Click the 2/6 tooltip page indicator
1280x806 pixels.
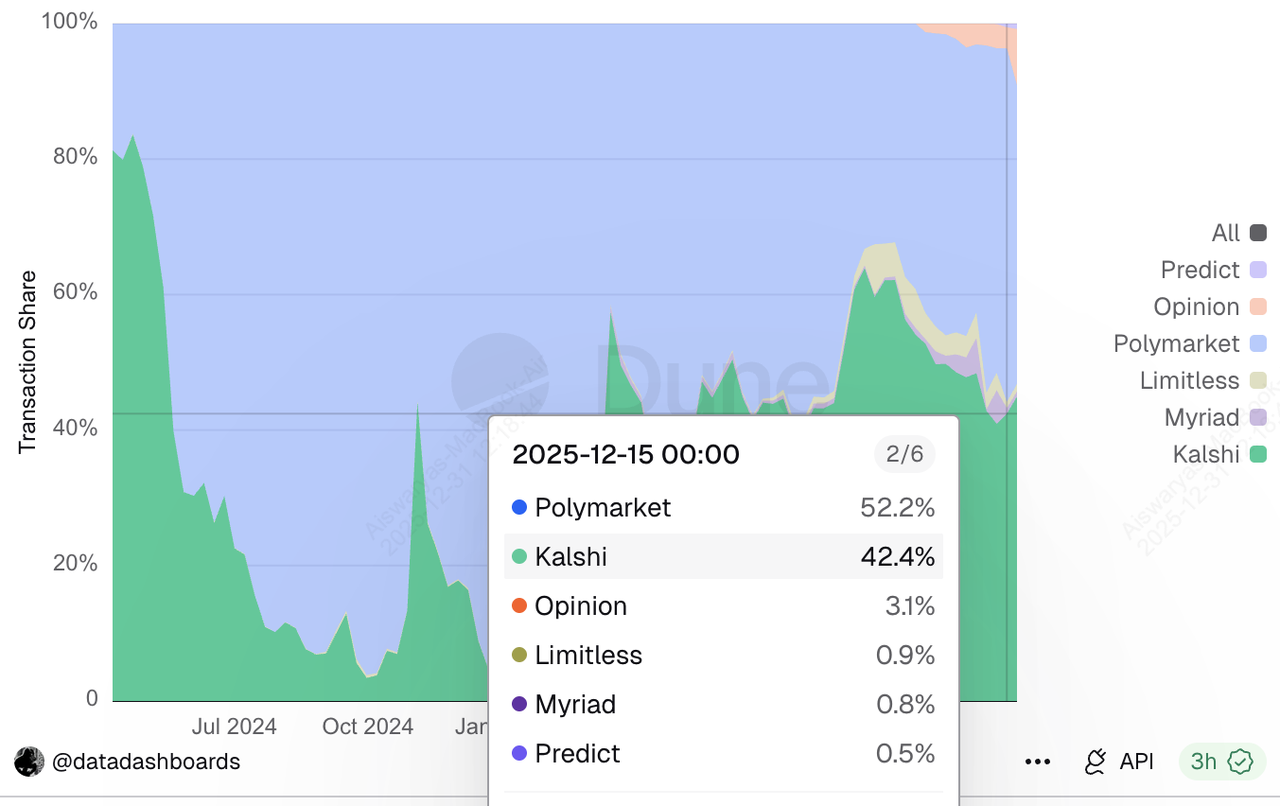point(904,454)
